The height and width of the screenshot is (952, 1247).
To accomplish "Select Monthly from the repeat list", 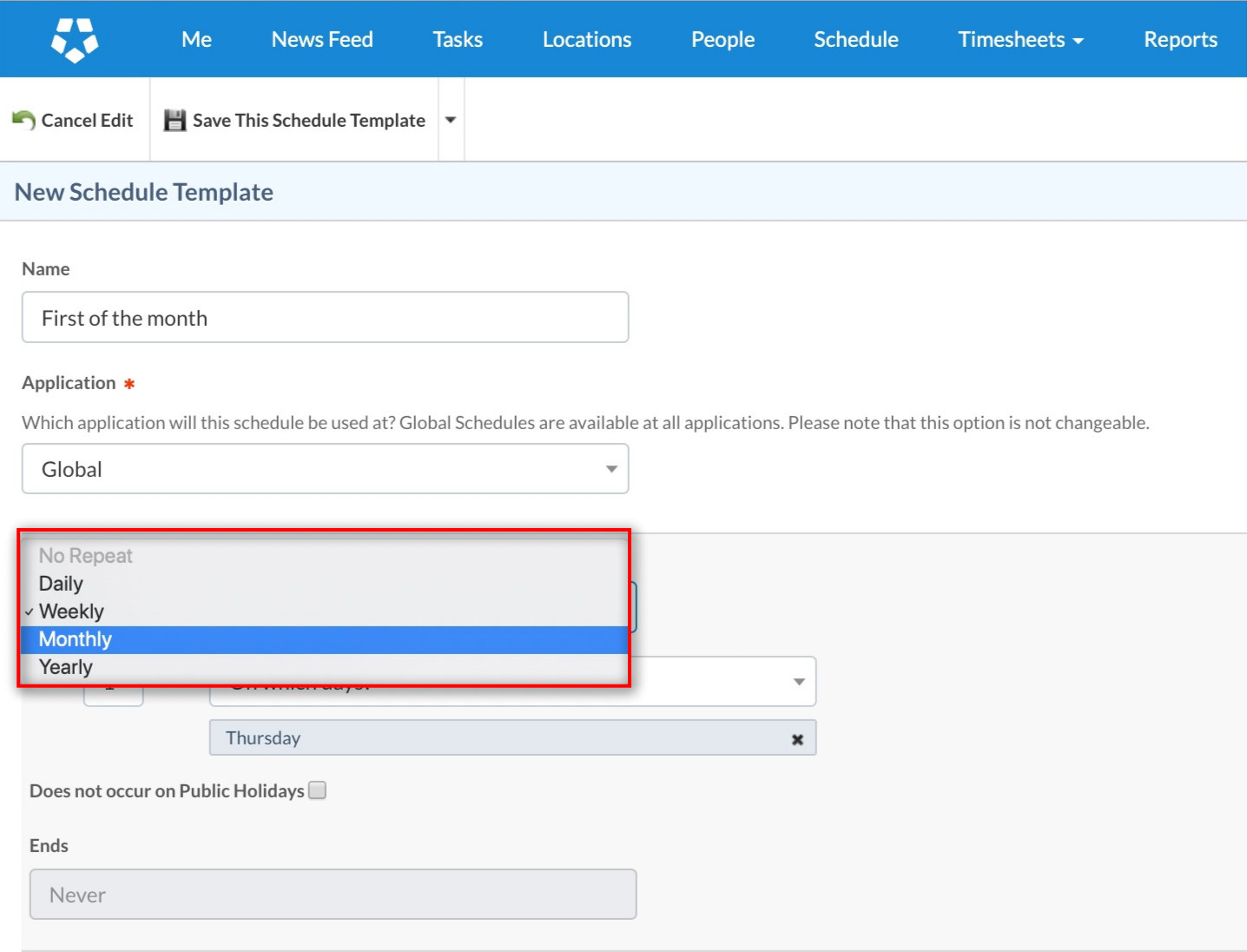I will point(76,639).
